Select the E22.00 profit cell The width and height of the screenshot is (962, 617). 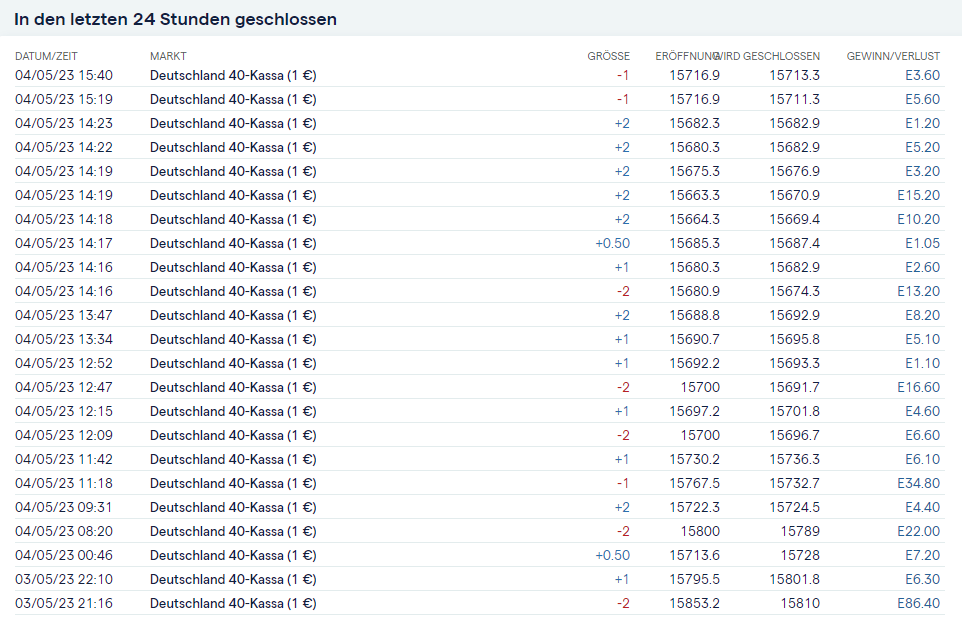(x=918, y=531)
